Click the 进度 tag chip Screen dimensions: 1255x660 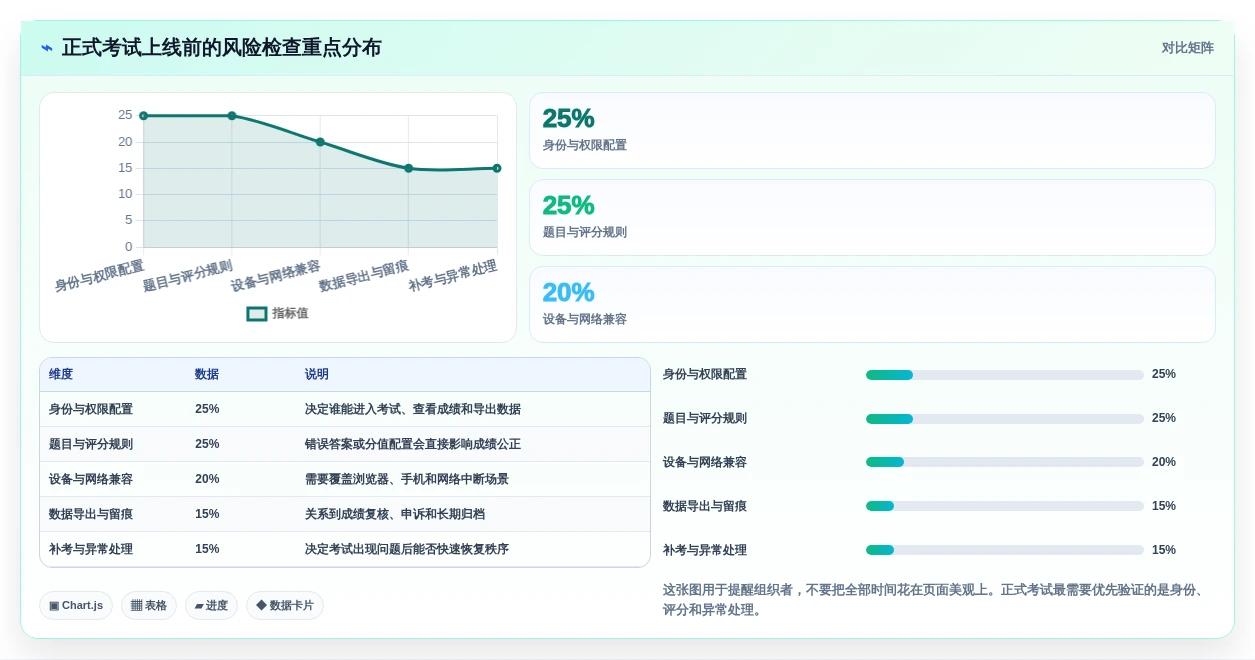pyautogui.click(x=211, y=605)
